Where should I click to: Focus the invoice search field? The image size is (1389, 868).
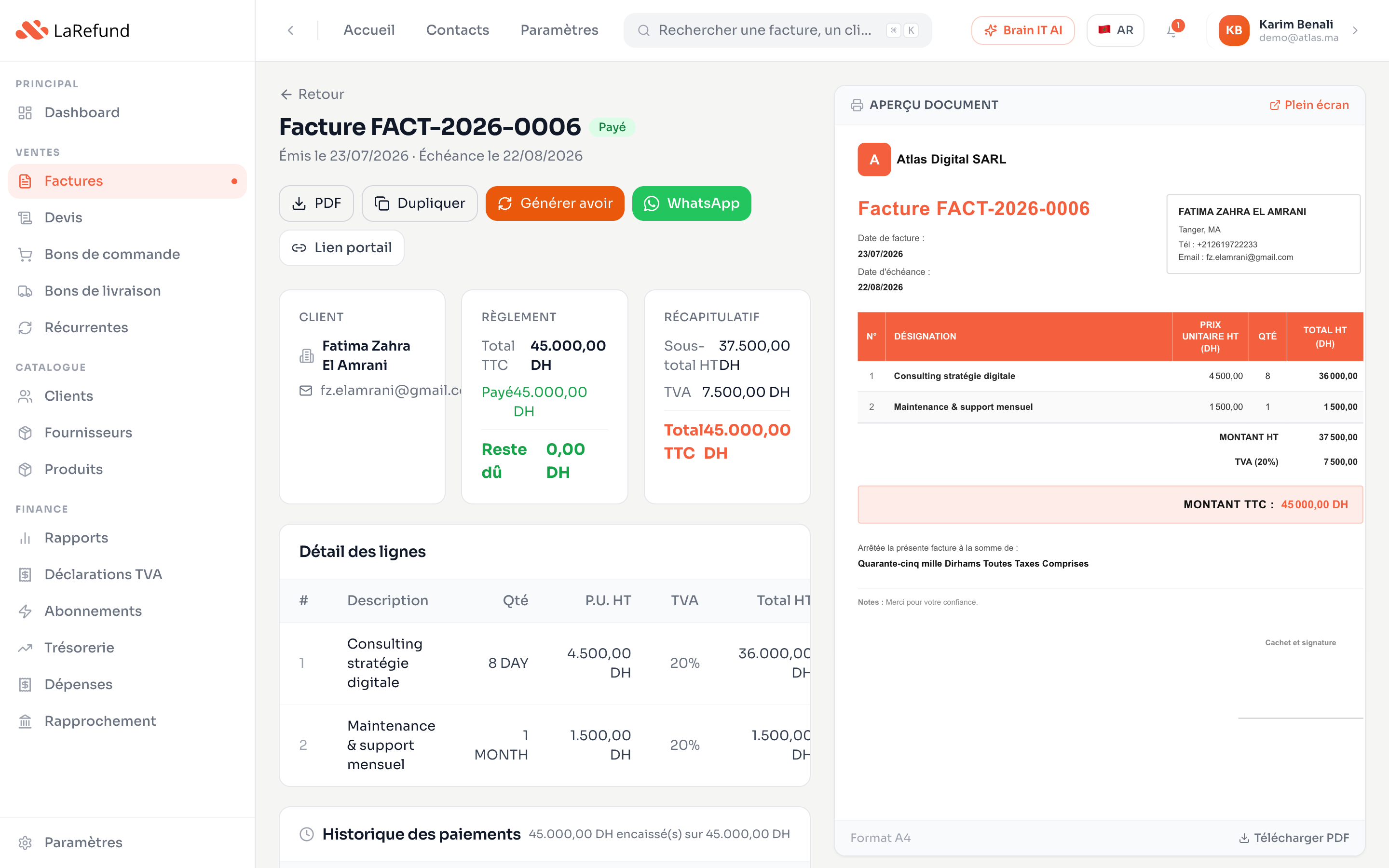(778, 30)
